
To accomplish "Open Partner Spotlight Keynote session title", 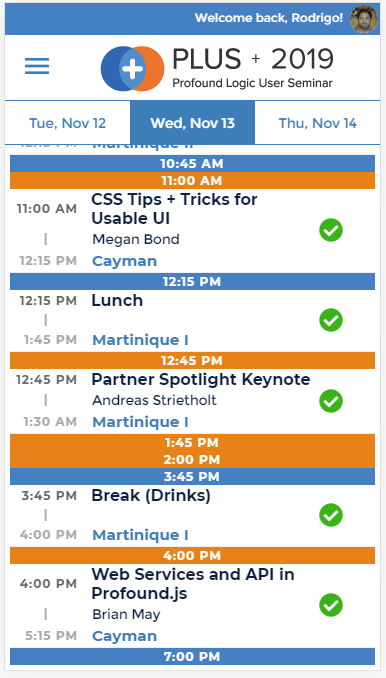I will pos(201,379).
